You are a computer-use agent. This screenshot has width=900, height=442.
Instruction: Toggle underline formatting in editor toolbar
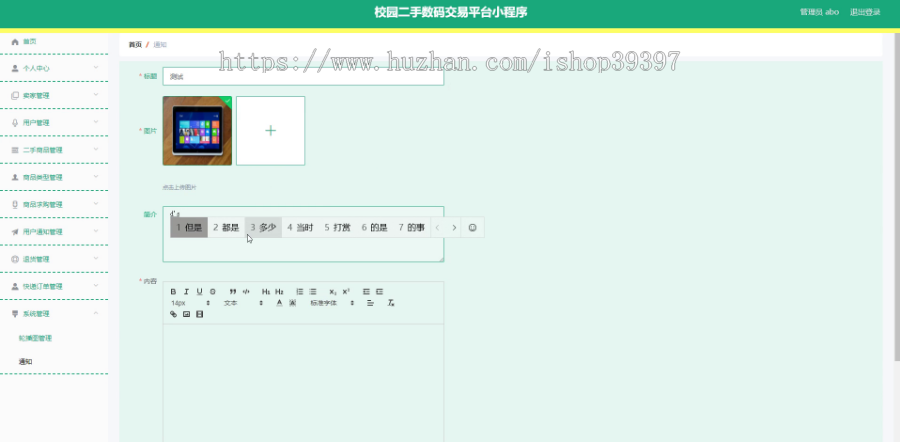(200, 292)
